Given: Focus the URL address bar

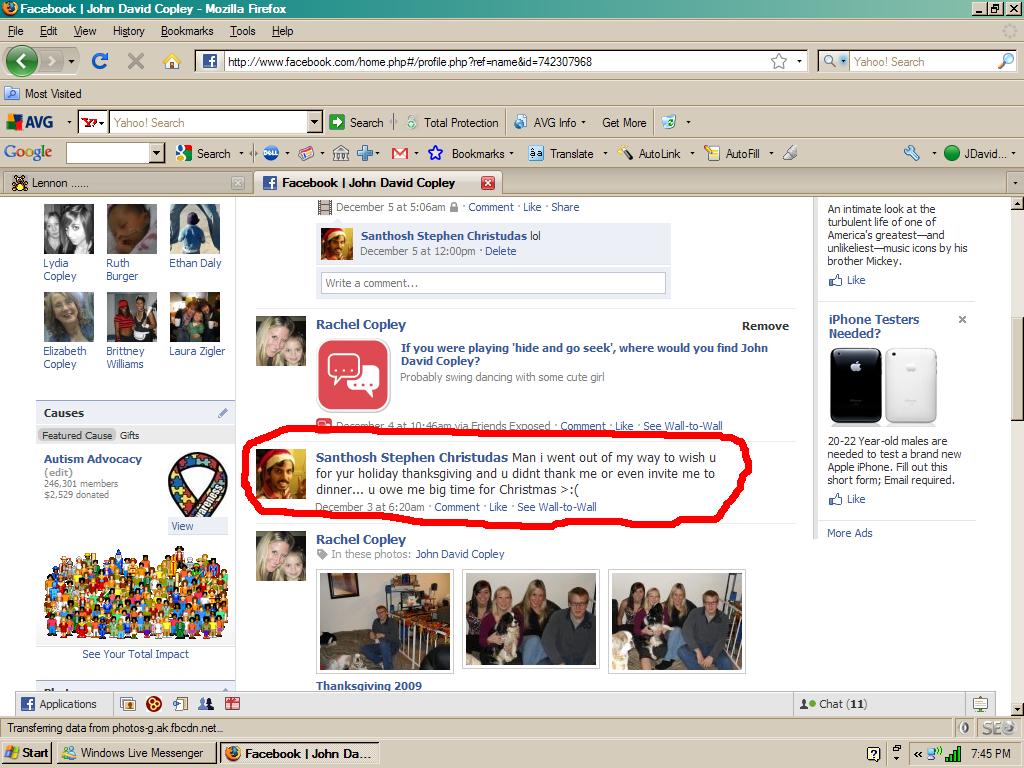Looking at the screenshot, I should 496,61.
